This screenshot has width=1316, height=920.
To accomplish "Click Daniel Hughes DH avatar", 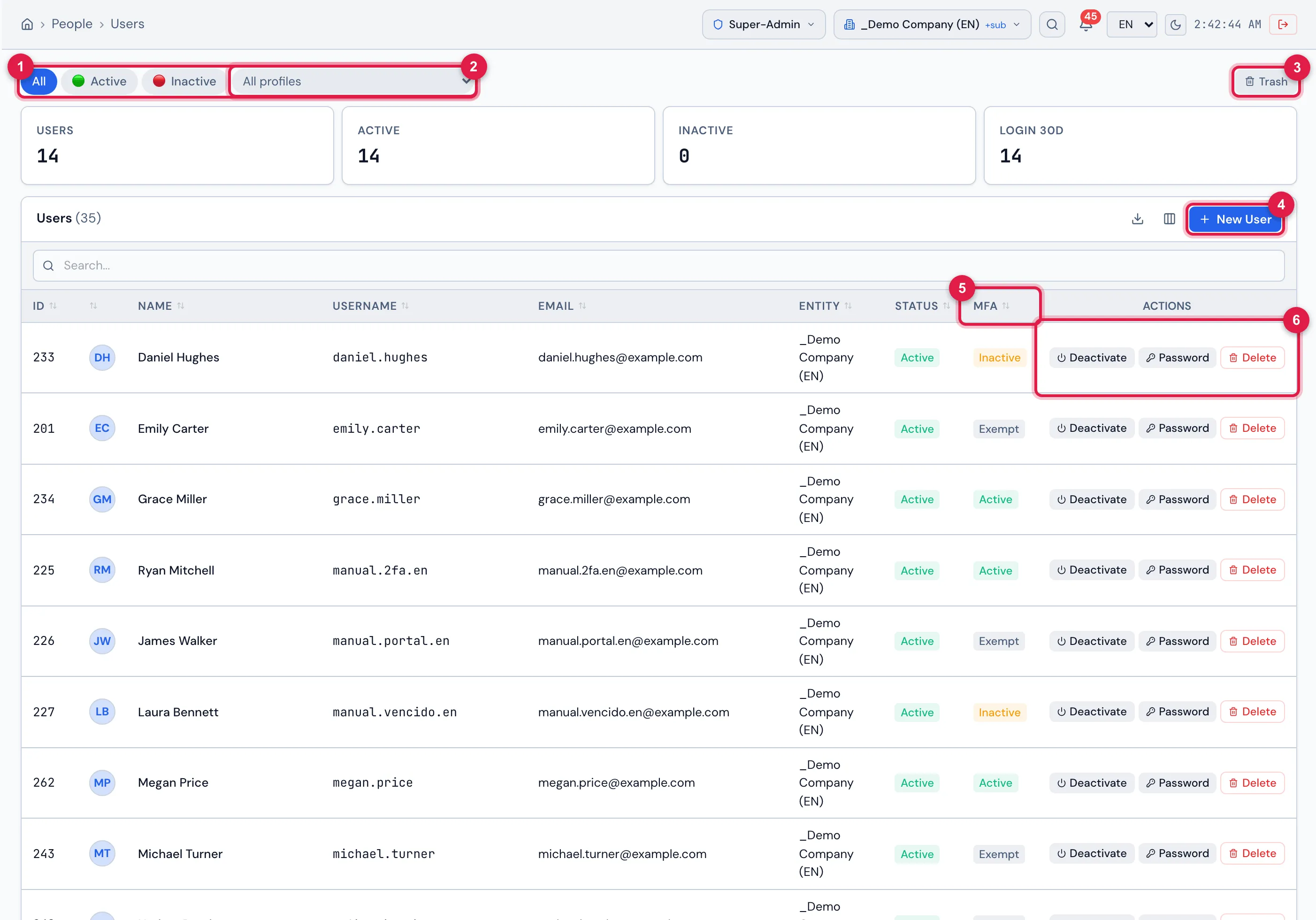I will [102, 358].
